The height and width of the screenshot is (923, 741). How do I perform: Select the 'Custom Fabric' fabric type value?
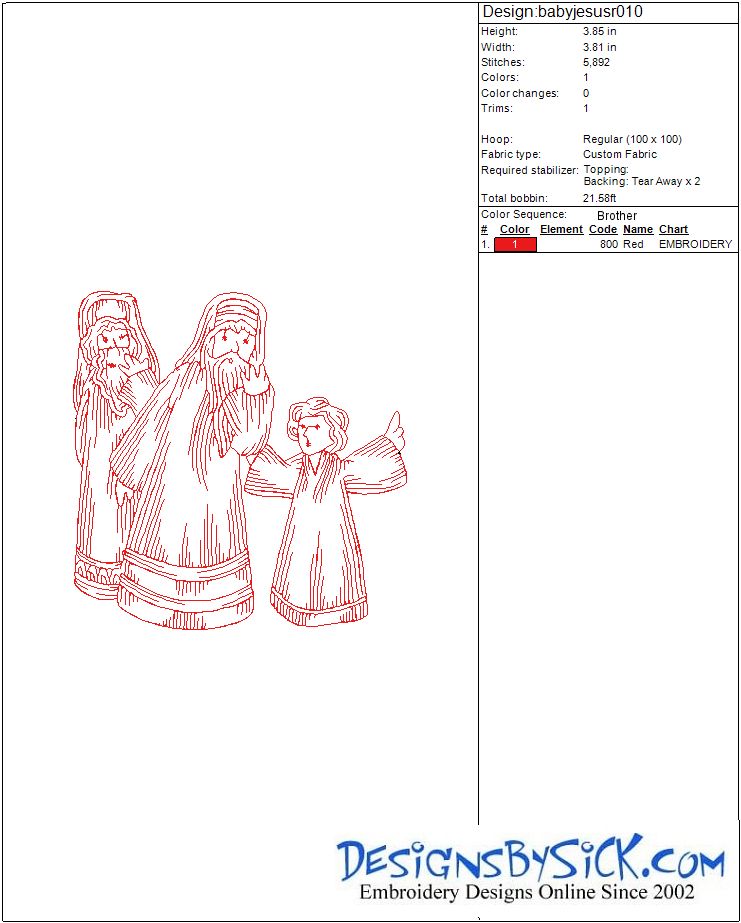[619, 154]
